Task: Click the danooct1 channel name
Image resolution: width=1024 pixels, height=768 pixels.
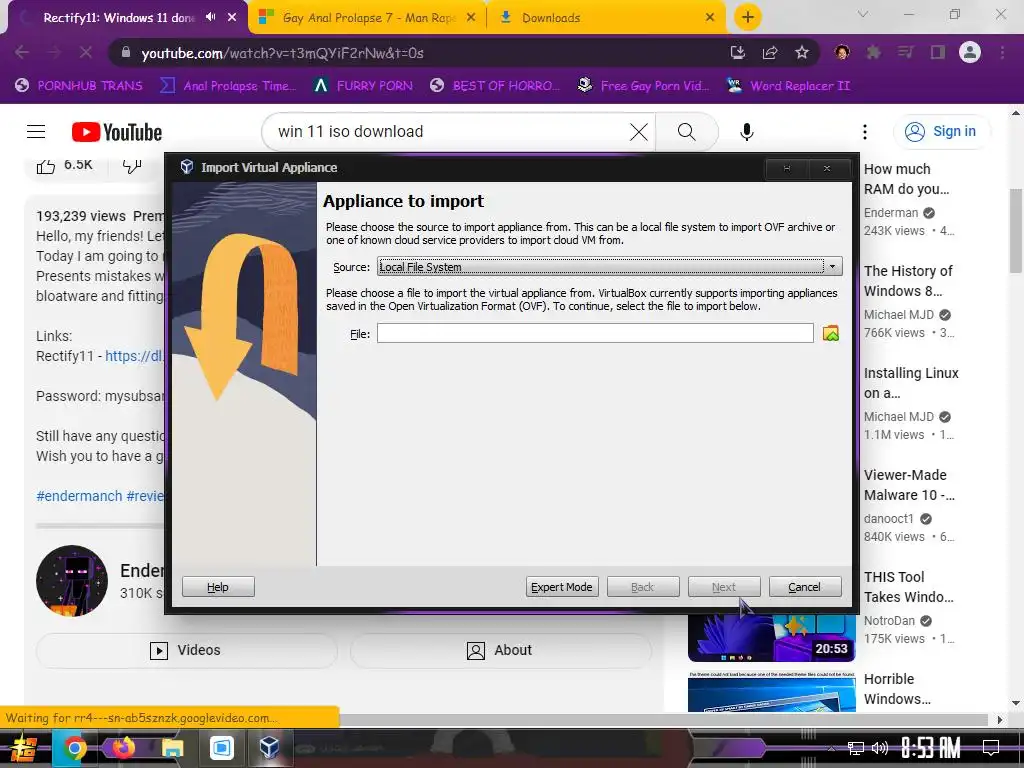Action: [x=889, y=519]
